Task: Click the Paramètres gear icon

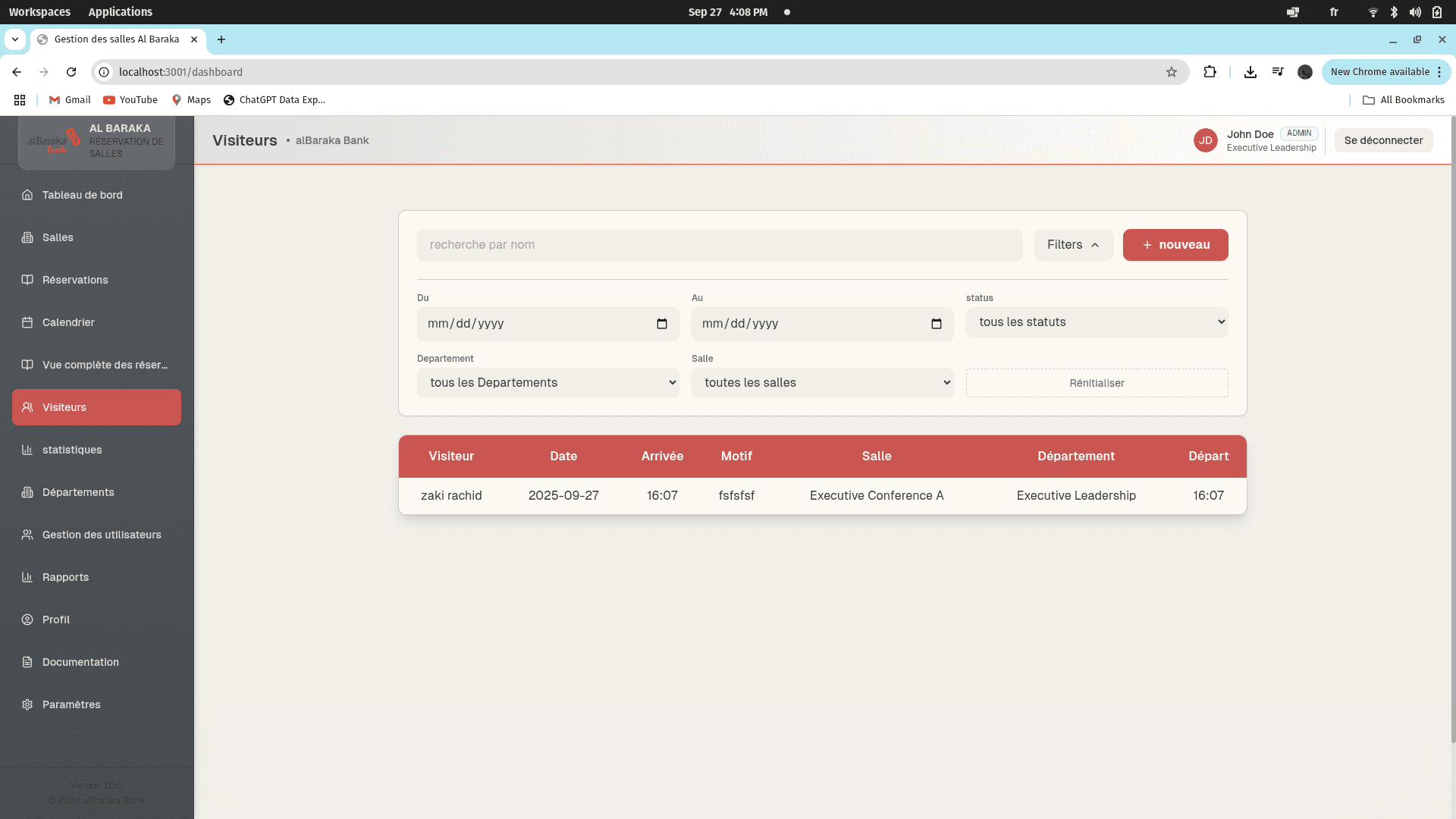Action: click(x=27, y=704)
